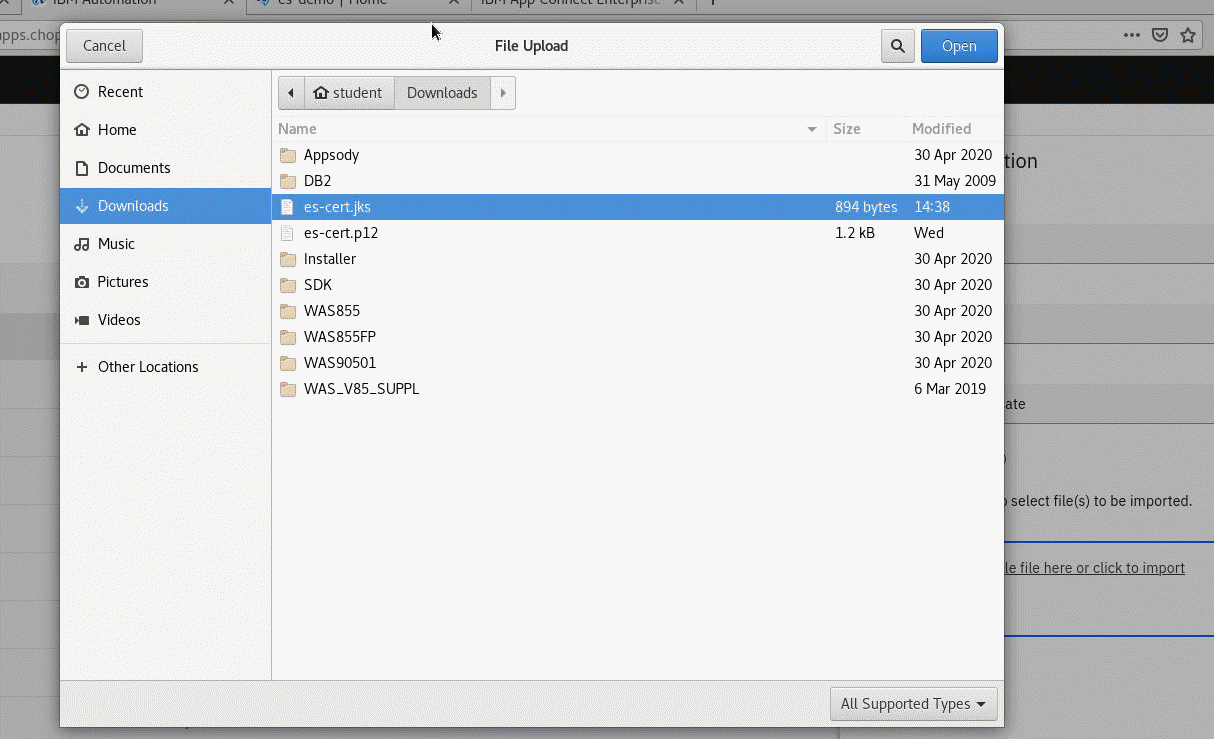Select the WAS855FP folder
Viewport: 1214px width, 739px height.
[x=340, y=337]
